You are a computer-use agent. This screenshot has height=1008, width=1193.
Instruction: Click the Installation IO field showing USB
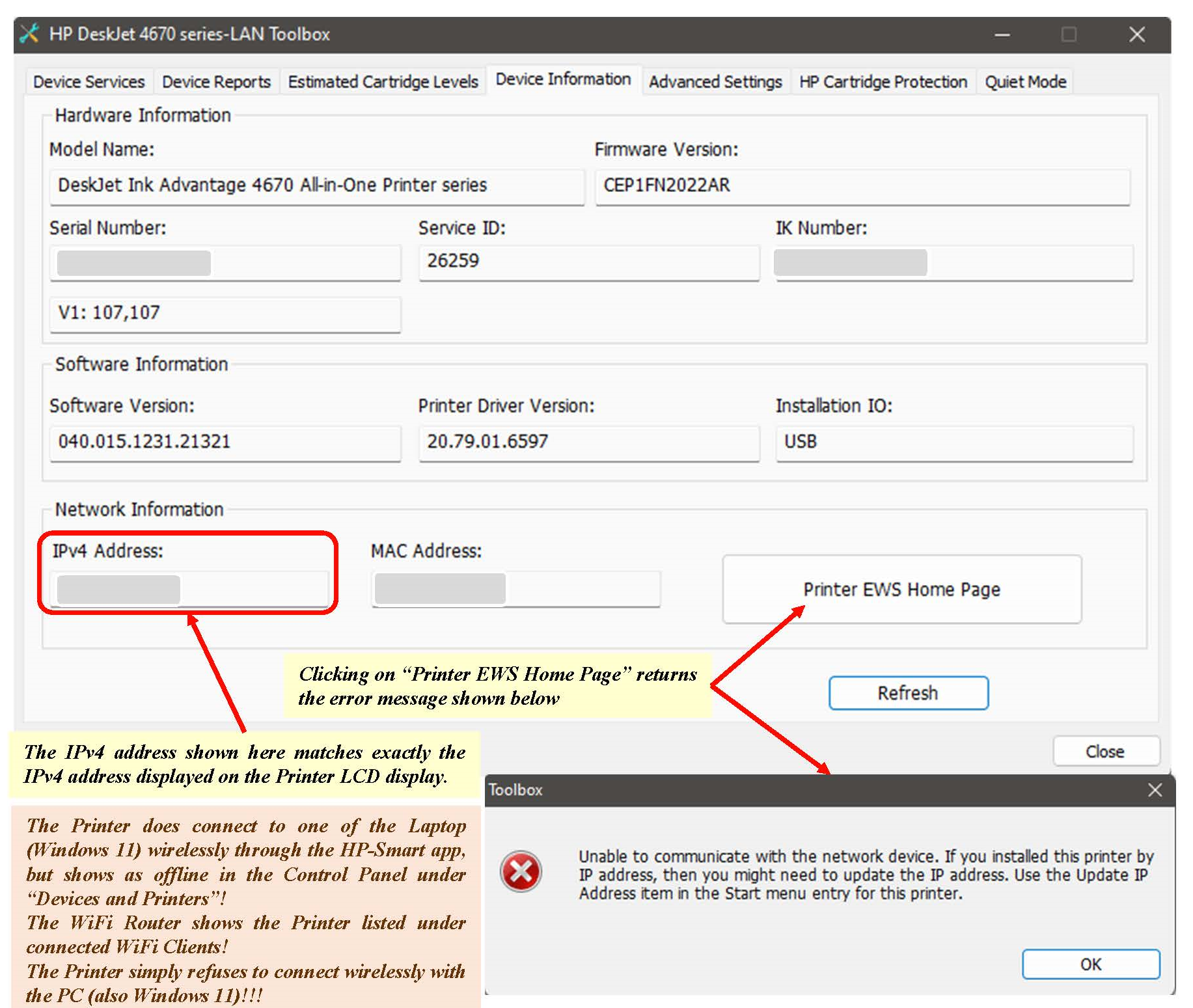954,444
